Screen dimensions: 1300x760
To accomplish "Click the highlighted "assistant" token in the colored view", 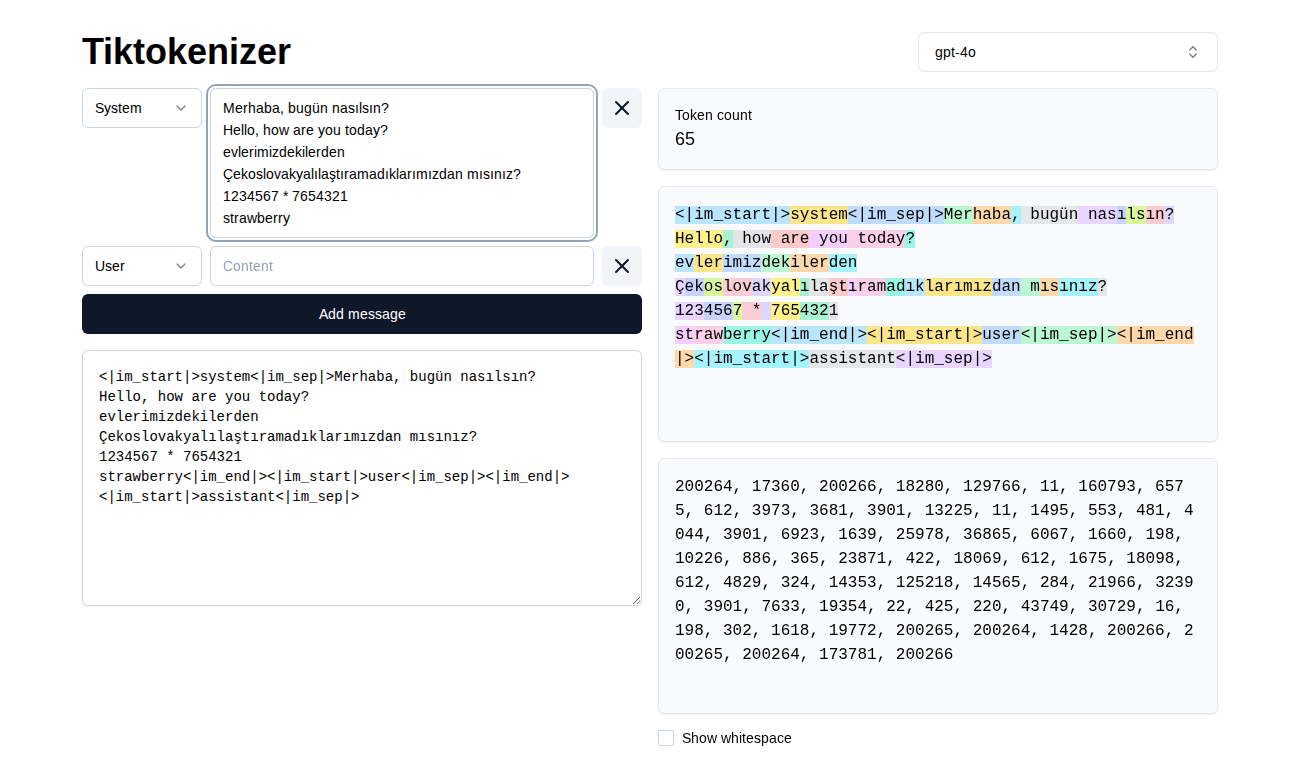I will 852,358.
